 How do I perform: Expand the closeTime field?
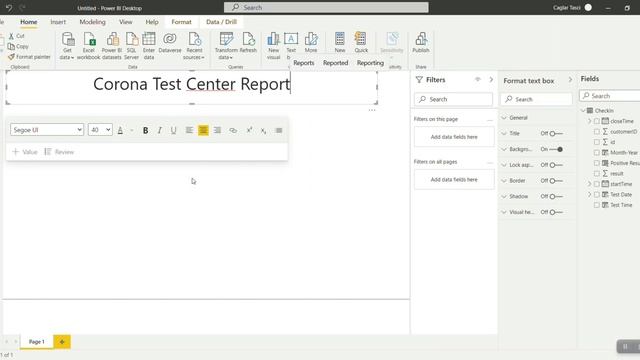[589, 121]
